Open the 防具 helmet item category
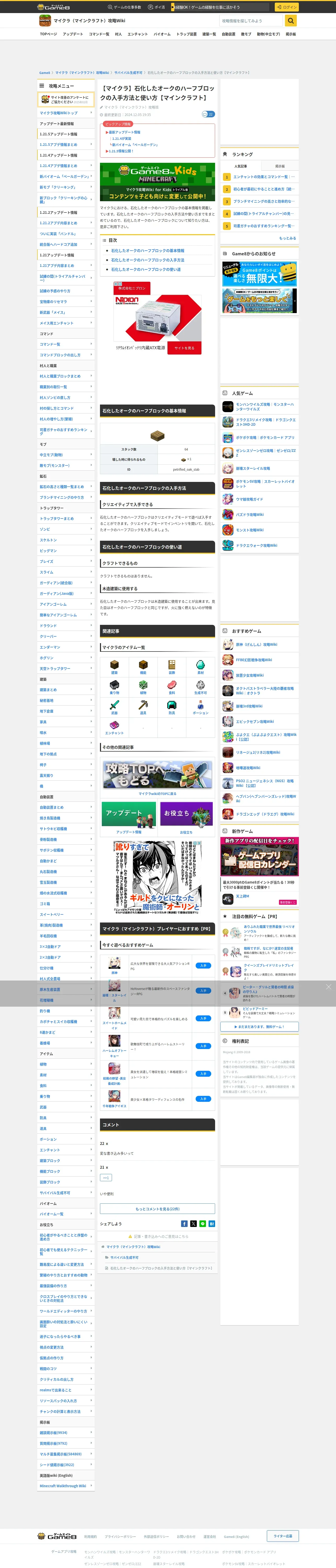 coord(171,708)
